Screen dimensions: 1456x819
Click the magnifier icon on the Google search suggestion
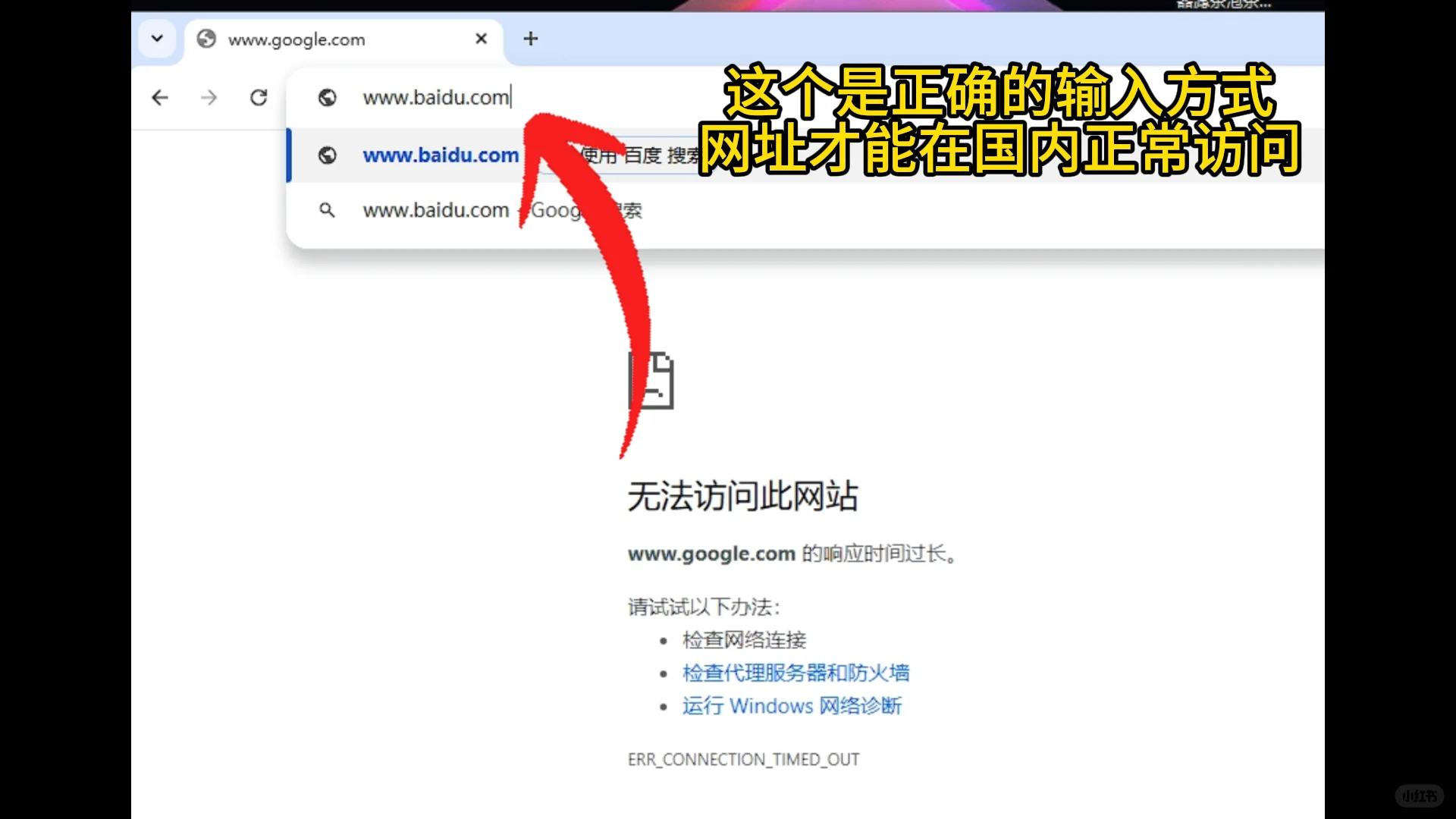(328, 210)
